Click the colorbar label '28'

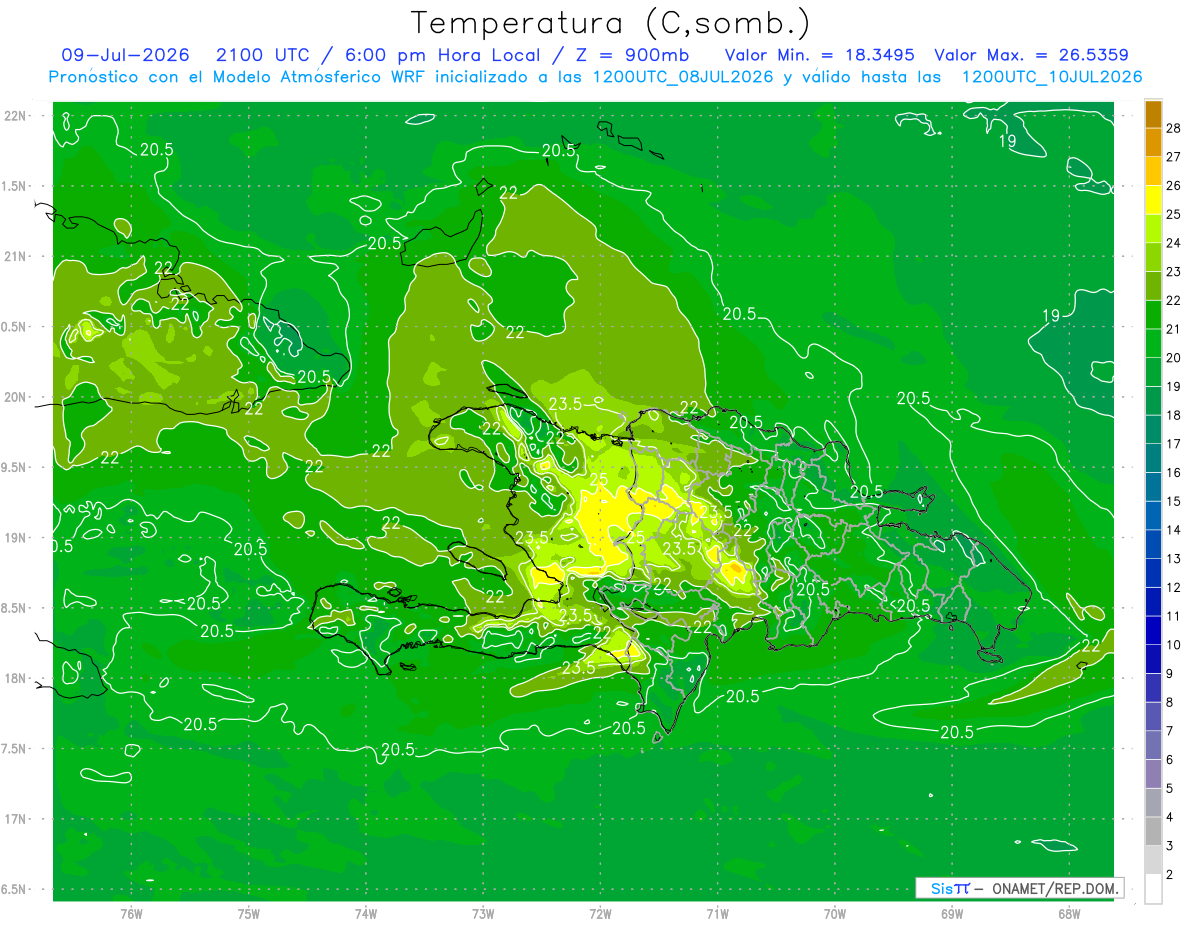pyautogui.click(x=1173, y=128)
